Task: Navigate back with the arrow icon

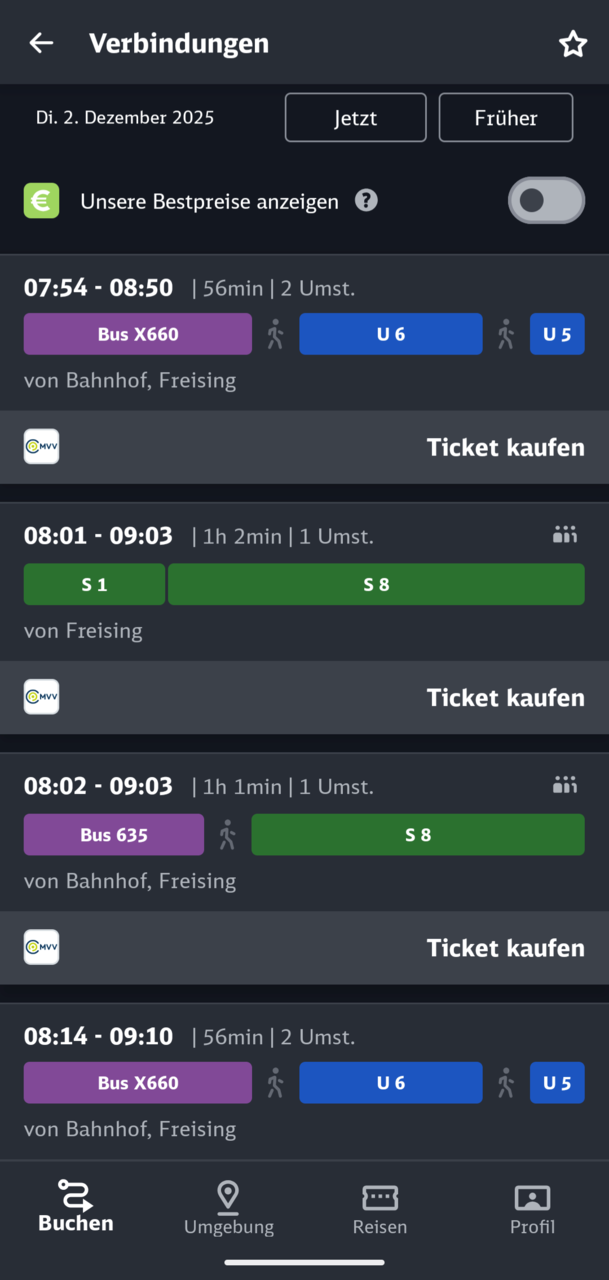Action: pyautogui.click(x=40, y=42)
